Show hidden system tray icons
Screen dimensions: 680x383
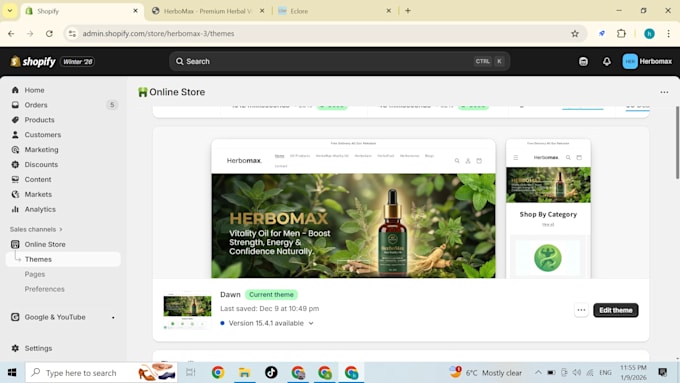(538, 373)
